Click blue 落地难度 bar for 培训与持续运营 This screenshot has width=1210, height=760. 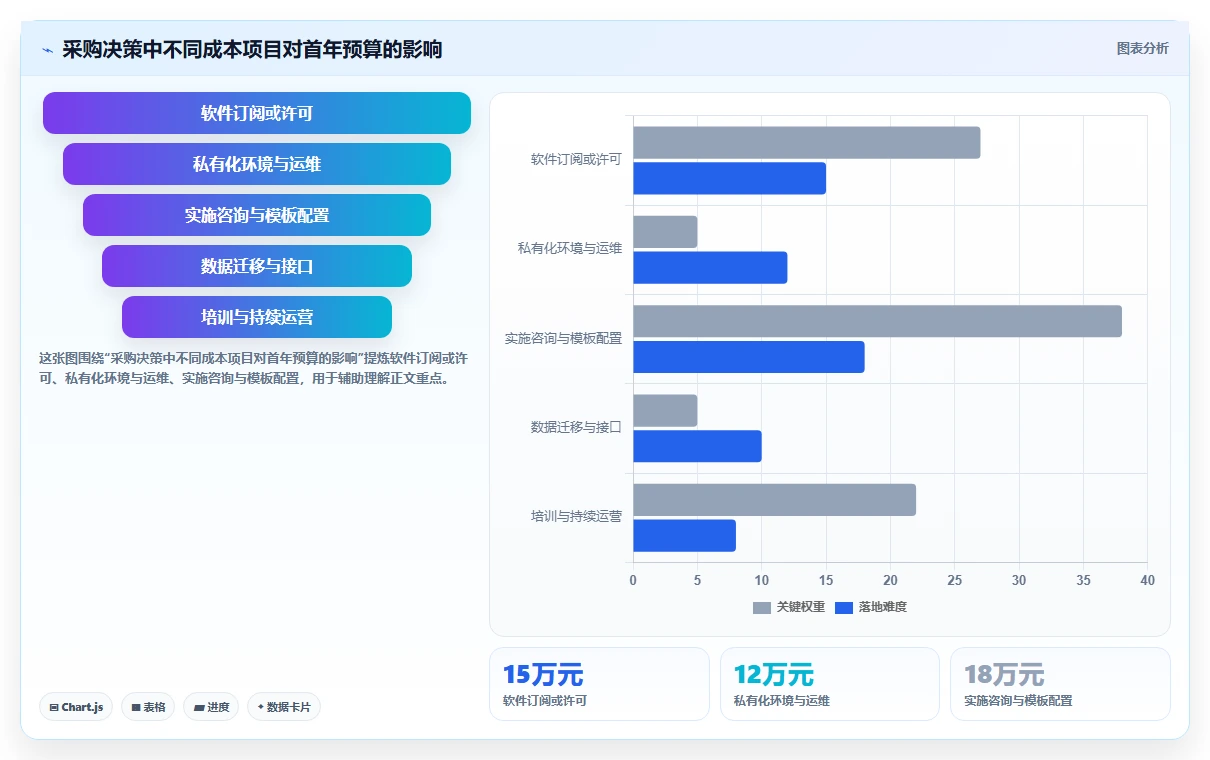(x=684, y=536)
